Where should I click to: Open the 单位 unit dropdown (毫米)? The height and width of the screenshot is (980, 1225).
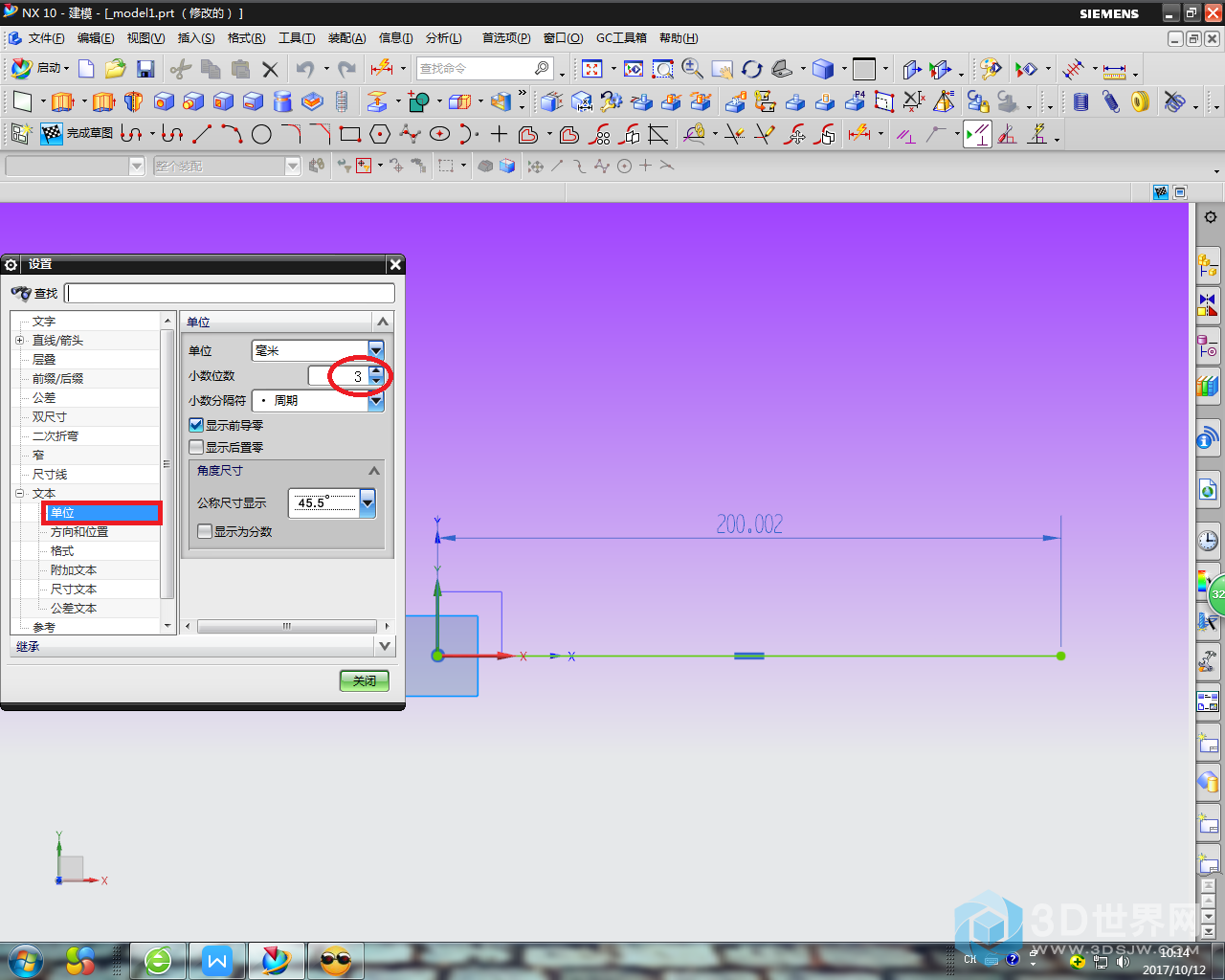pyautogui.click(x=376, y=350)
